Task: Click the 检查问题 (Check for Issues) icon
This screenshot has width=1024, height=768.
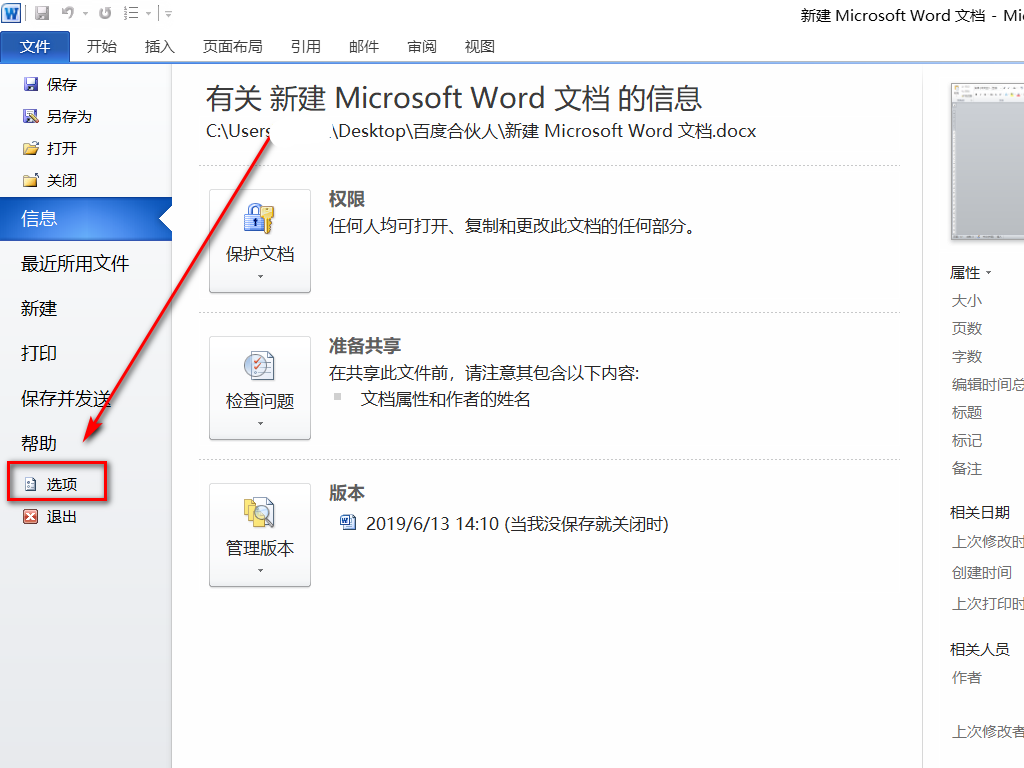Action: [260, 388]
